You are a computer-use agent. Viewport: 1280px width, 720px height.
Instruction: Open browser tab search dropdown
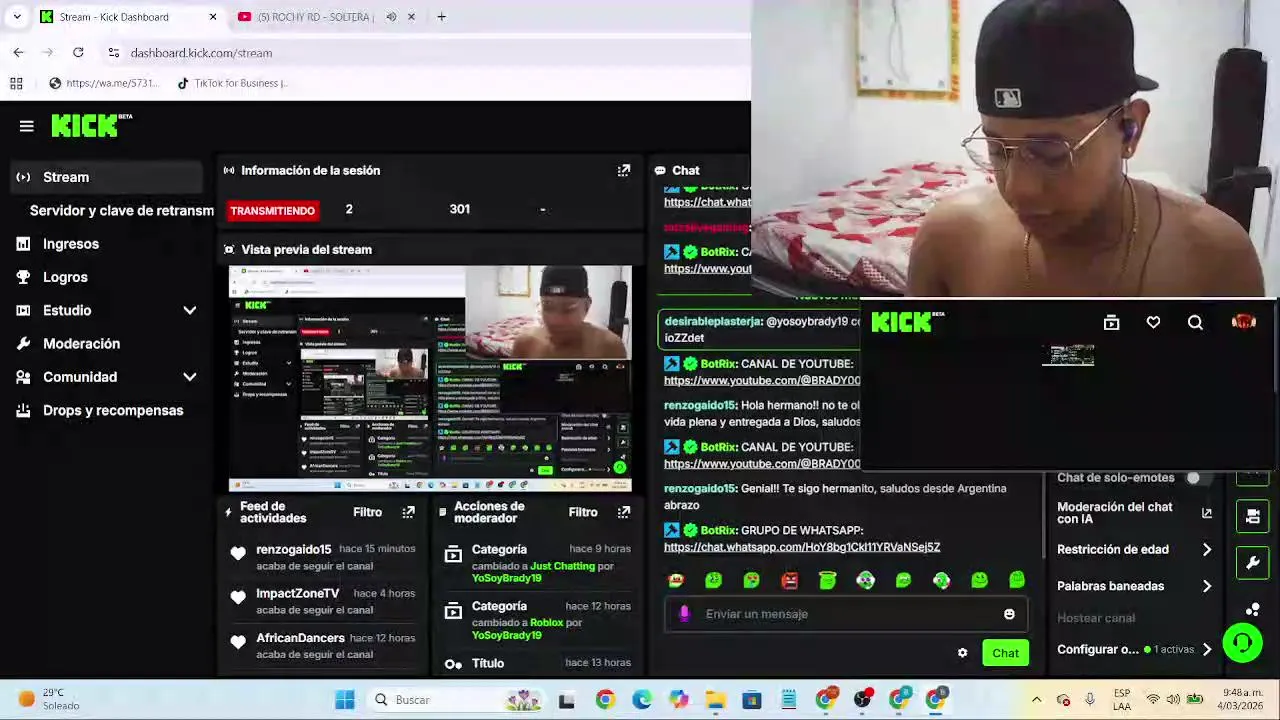click(17, 17)
